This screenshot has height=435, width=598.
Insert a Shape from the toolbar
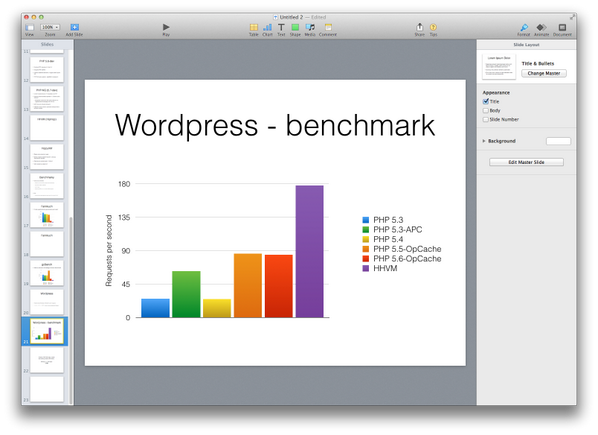tap(295, 27)
